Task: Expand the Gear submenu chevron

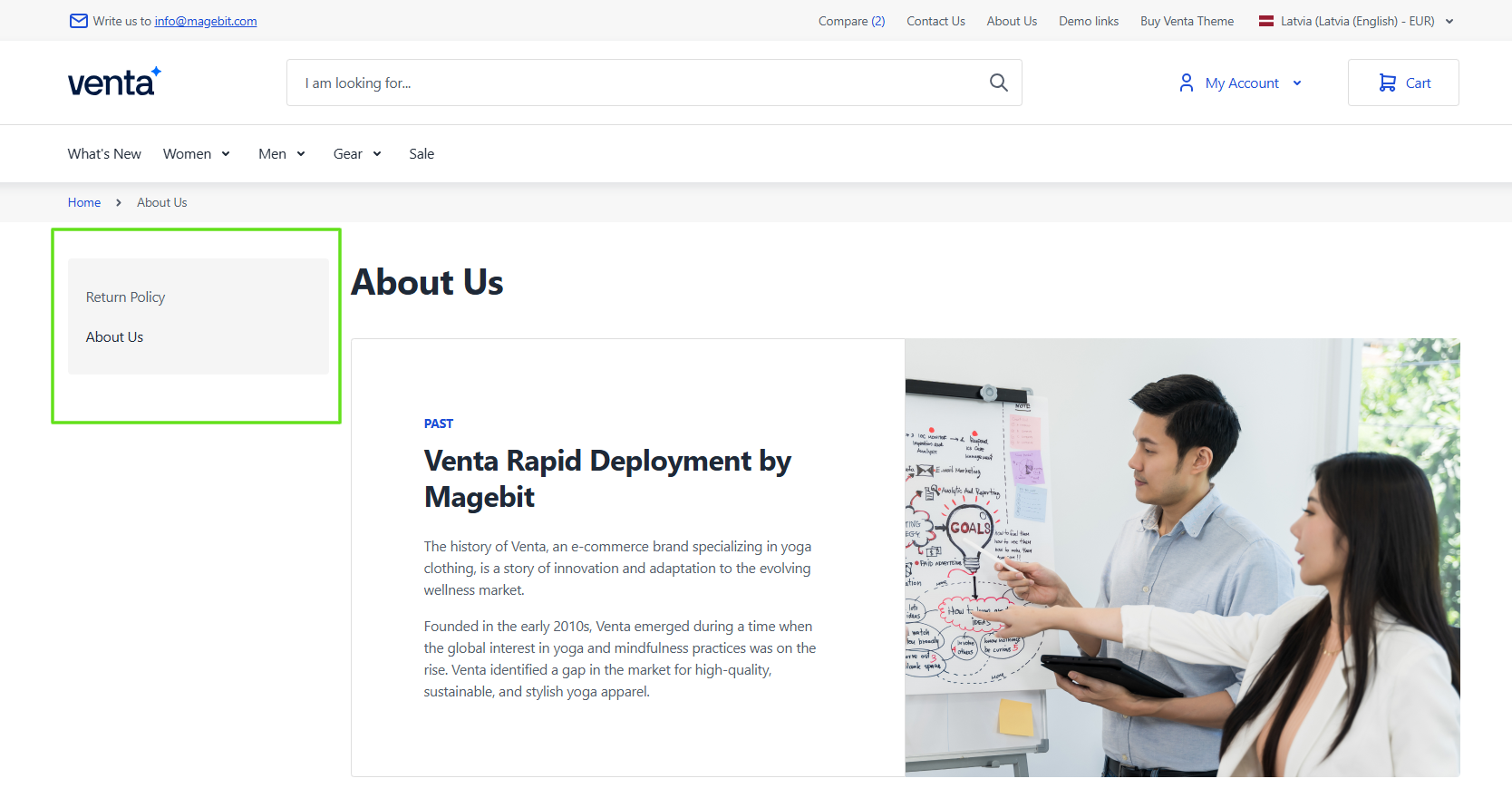Action: coord(377,153)
